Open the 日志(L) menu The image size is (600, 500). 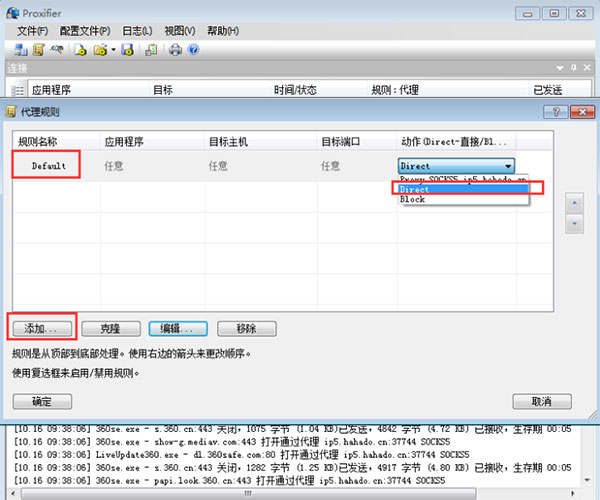point(138,30)
